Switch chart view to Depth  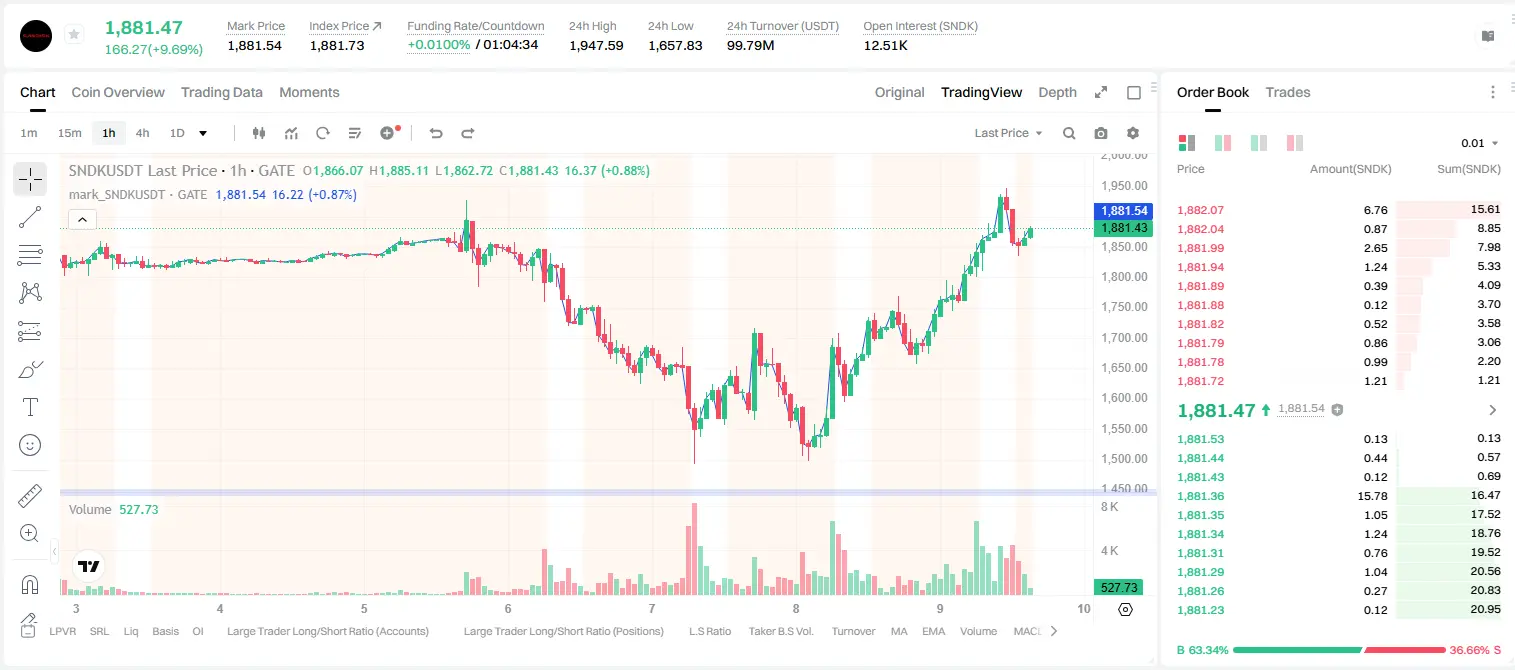[1057, 92]
